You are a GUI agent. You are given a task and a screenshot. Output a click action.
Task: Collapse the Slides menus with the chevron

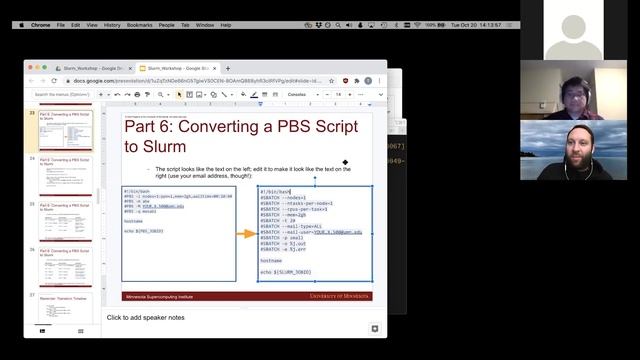380,95
